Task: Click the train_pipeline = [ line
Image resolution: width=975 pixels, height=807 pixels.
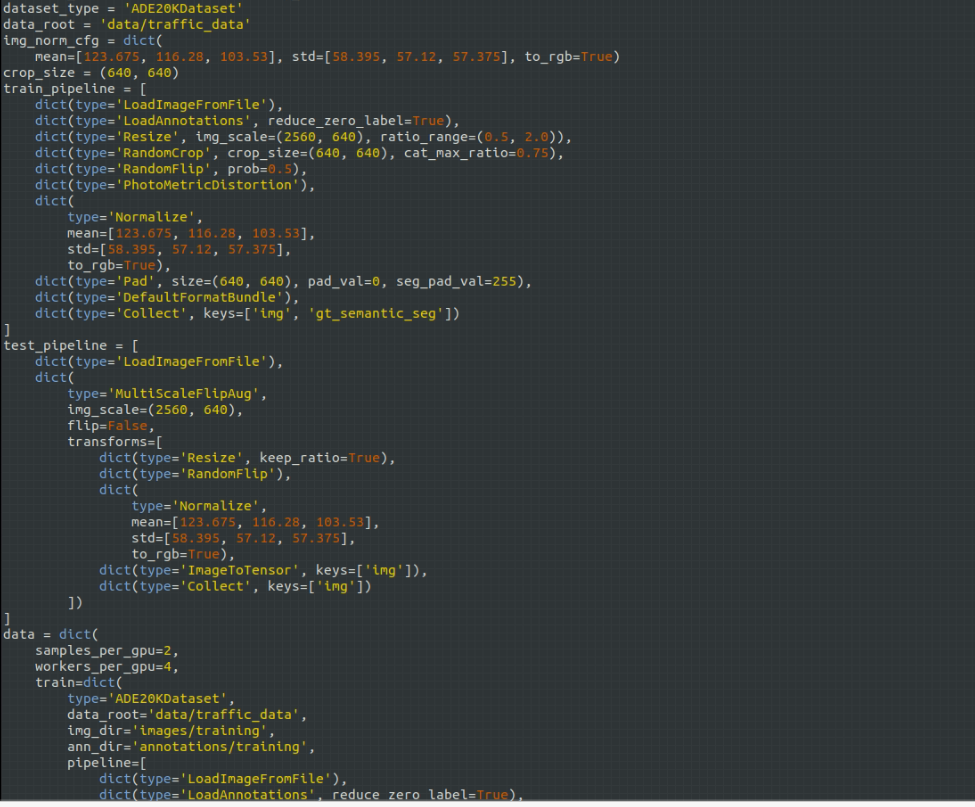Action: [x=75, y=89]
